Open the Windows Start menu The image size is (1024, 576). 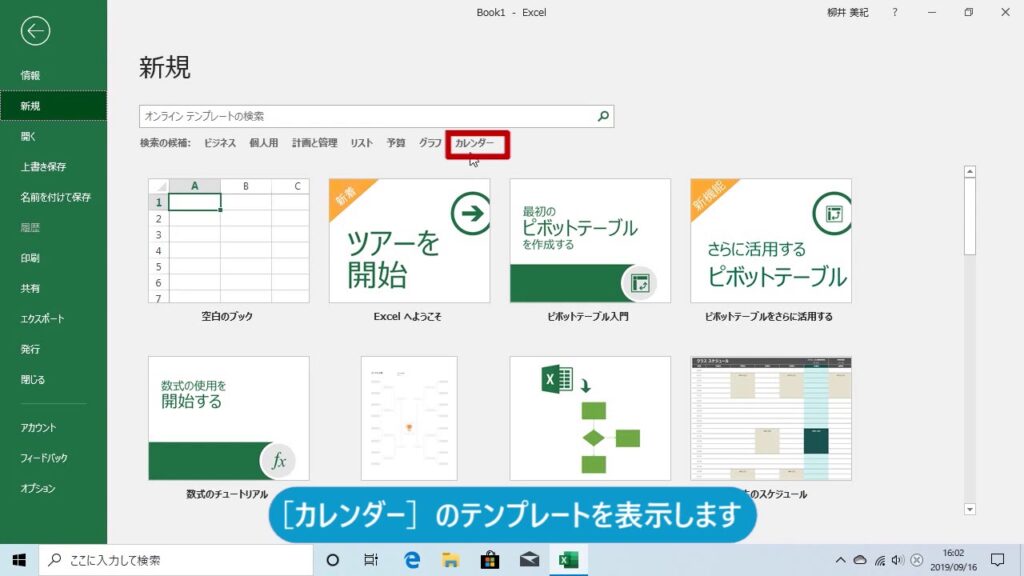[x=19, y=560]
